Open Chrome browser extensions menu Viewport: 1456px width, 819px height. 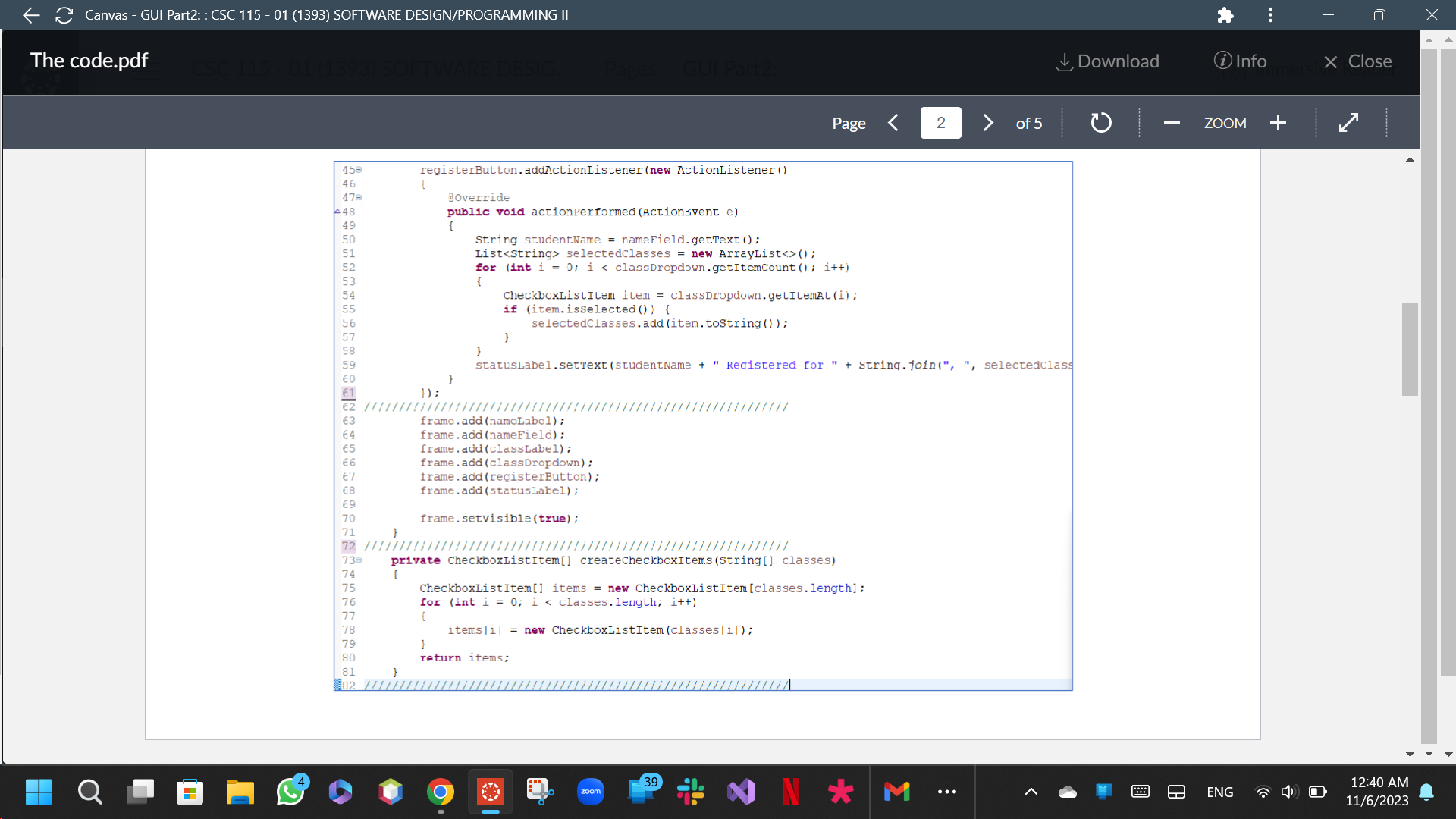1225,14
